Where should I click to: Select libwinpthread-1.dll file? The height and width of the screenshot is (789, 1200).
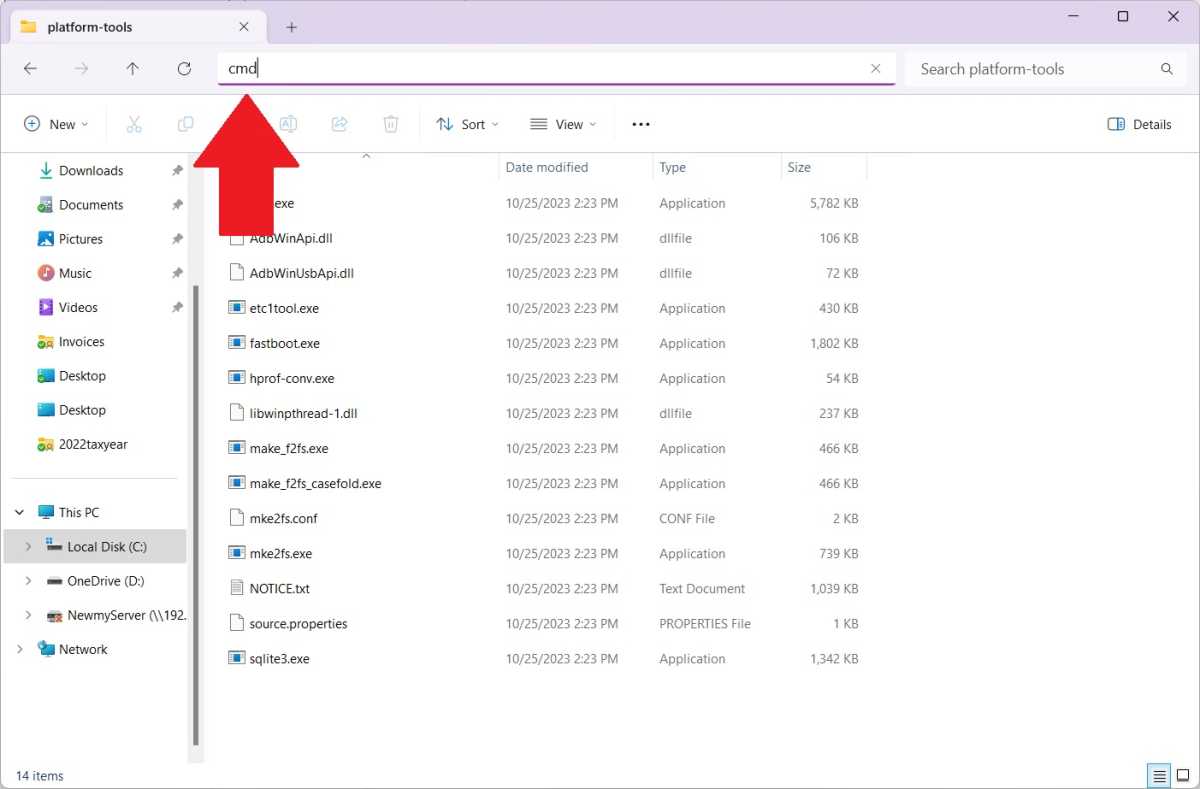(303, 413)
